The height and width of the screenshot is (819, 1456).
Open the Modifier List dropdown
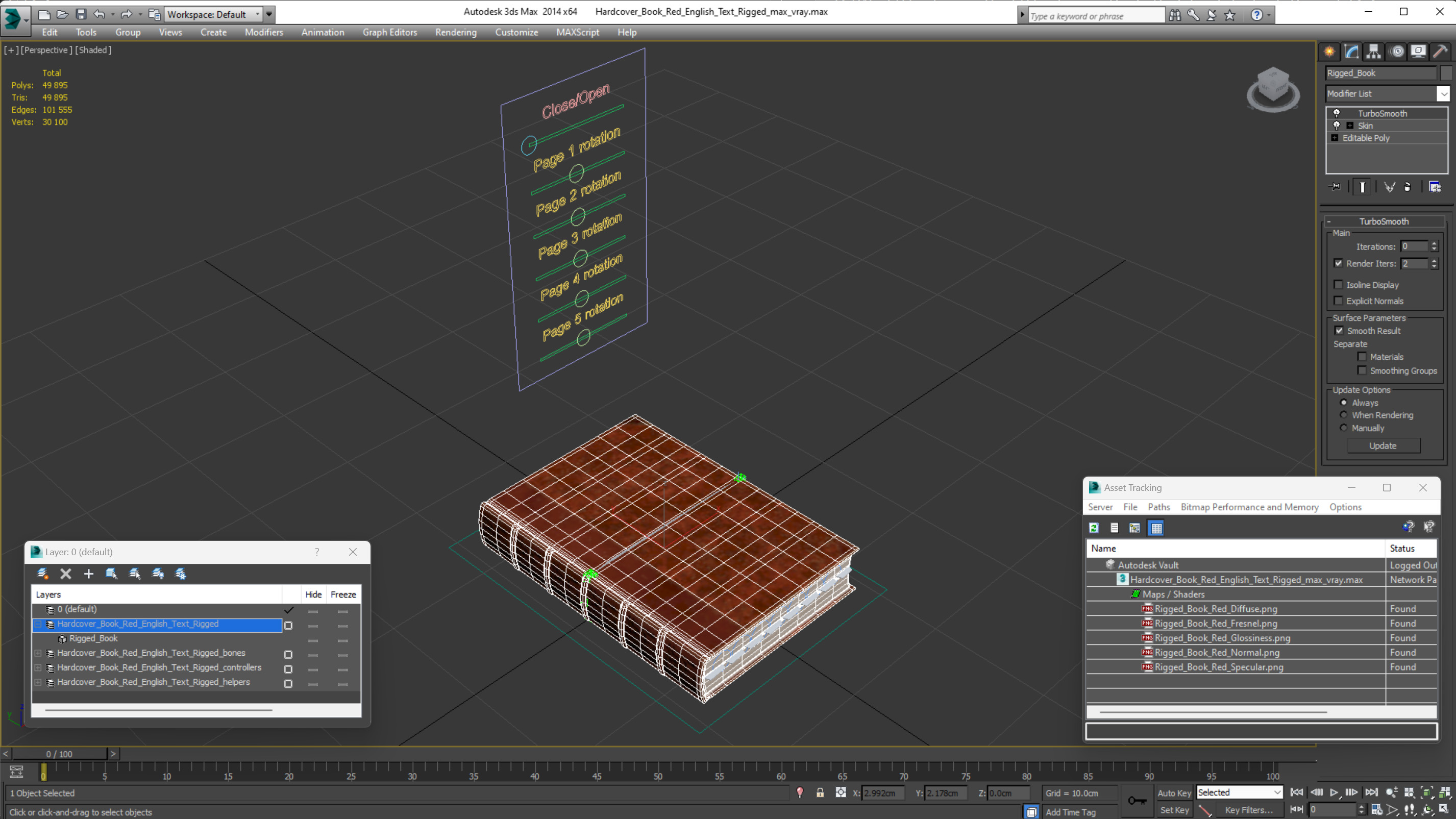(1443, 93)
